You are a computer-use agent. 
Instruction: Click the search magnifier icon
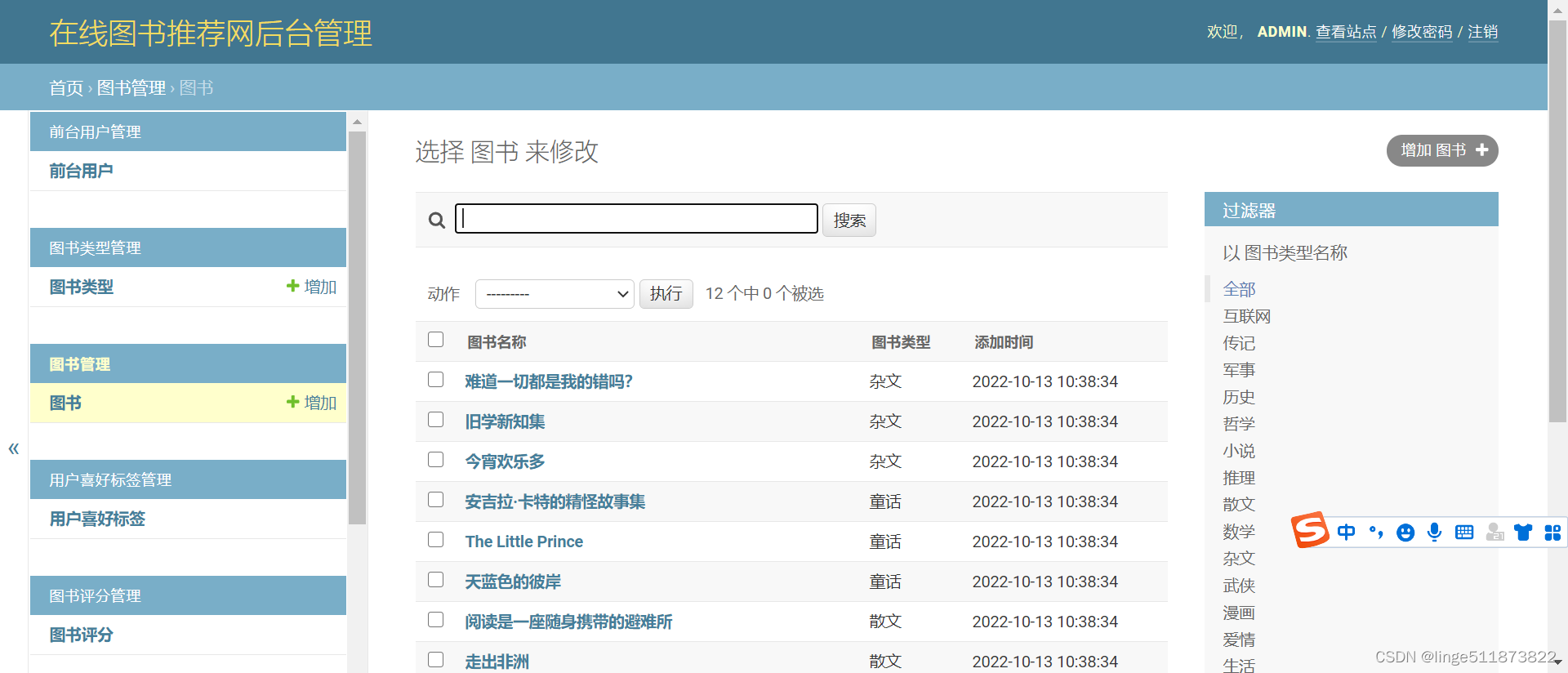coord(437,221)
